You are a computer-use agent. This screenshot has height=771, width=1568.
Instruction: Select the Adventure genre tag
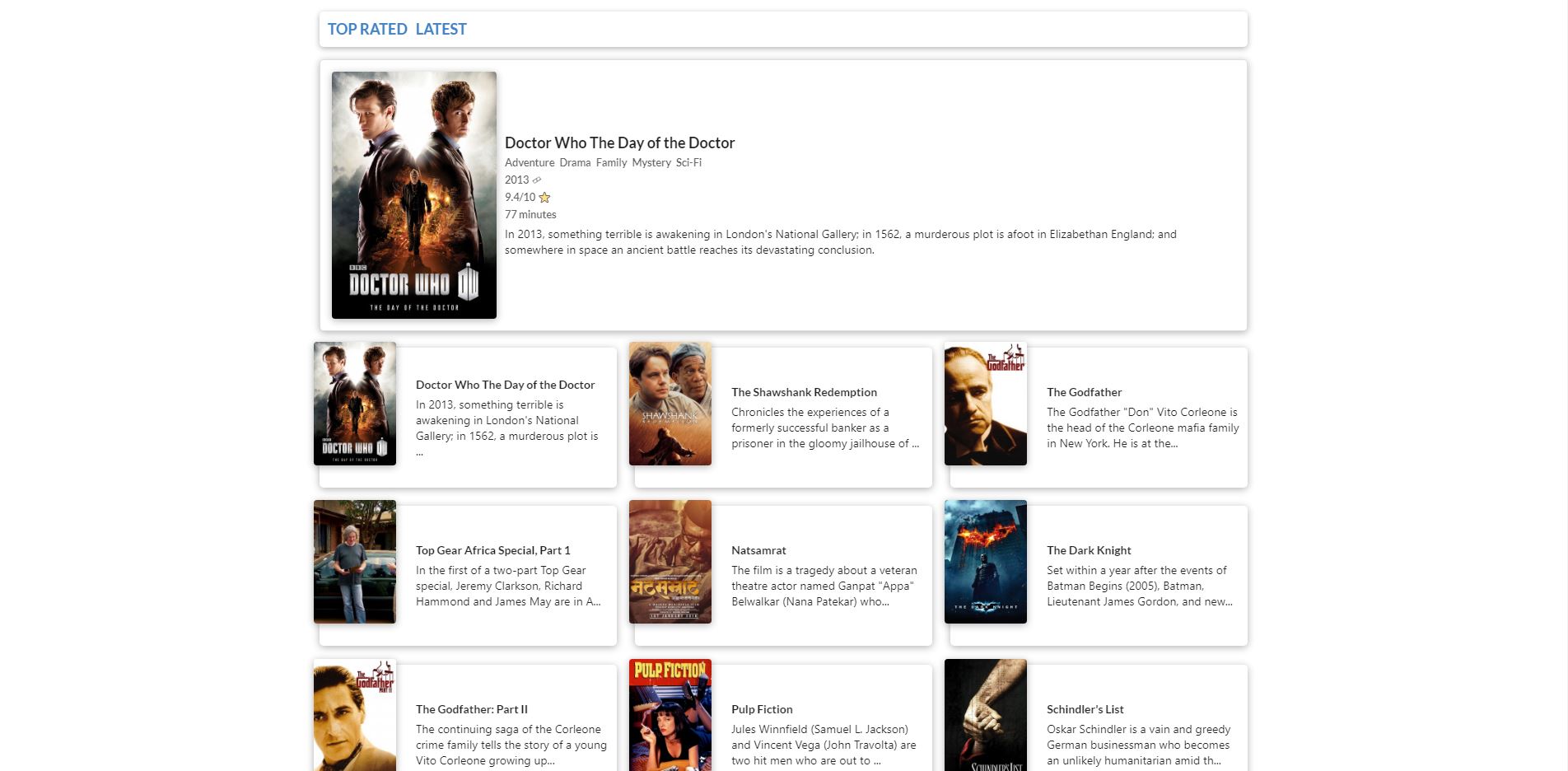pyautogui.click(x=530, y=162)
